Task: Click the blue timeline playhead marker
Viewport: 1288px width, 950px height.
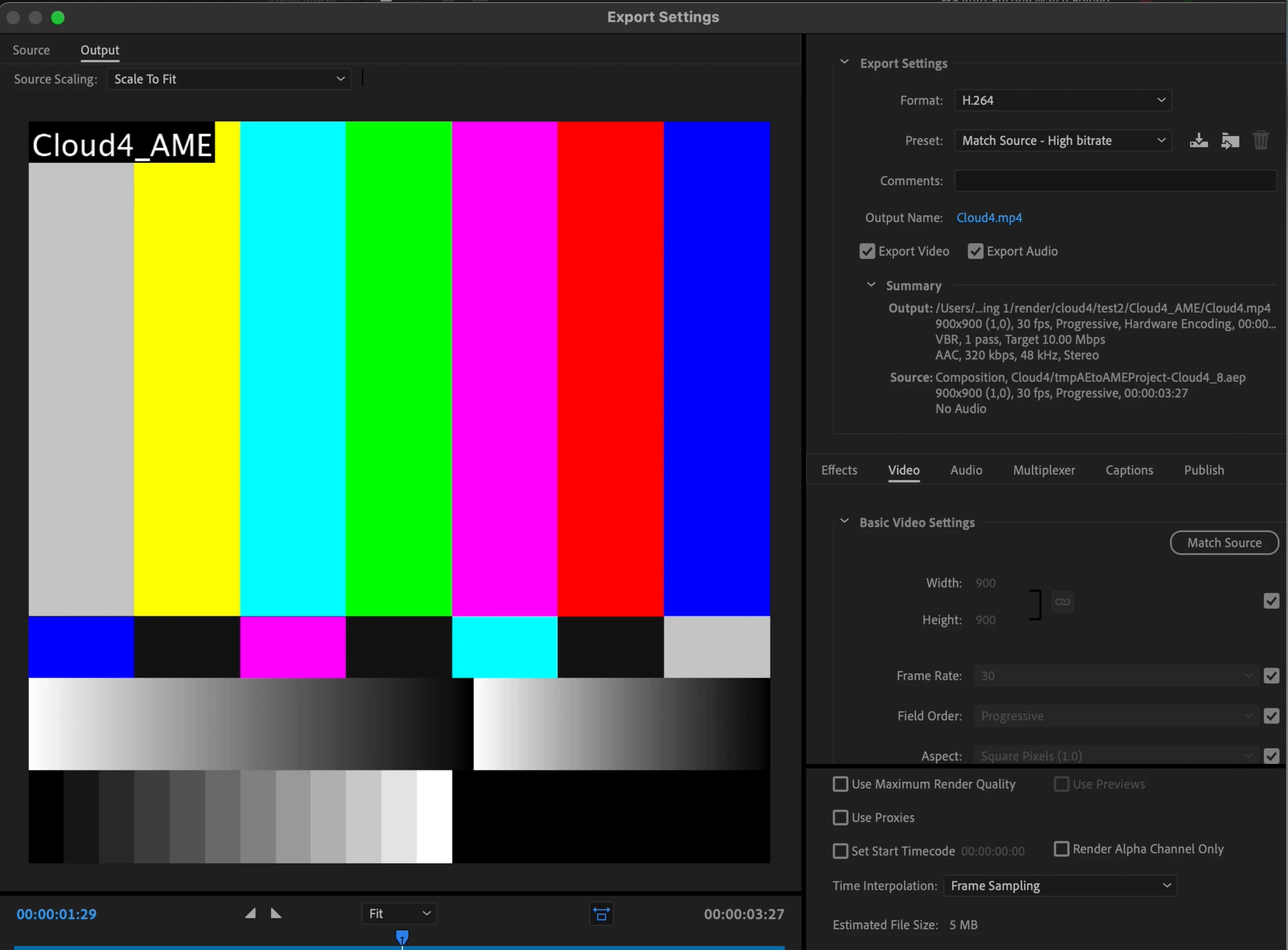Action: tap(402, 936)
